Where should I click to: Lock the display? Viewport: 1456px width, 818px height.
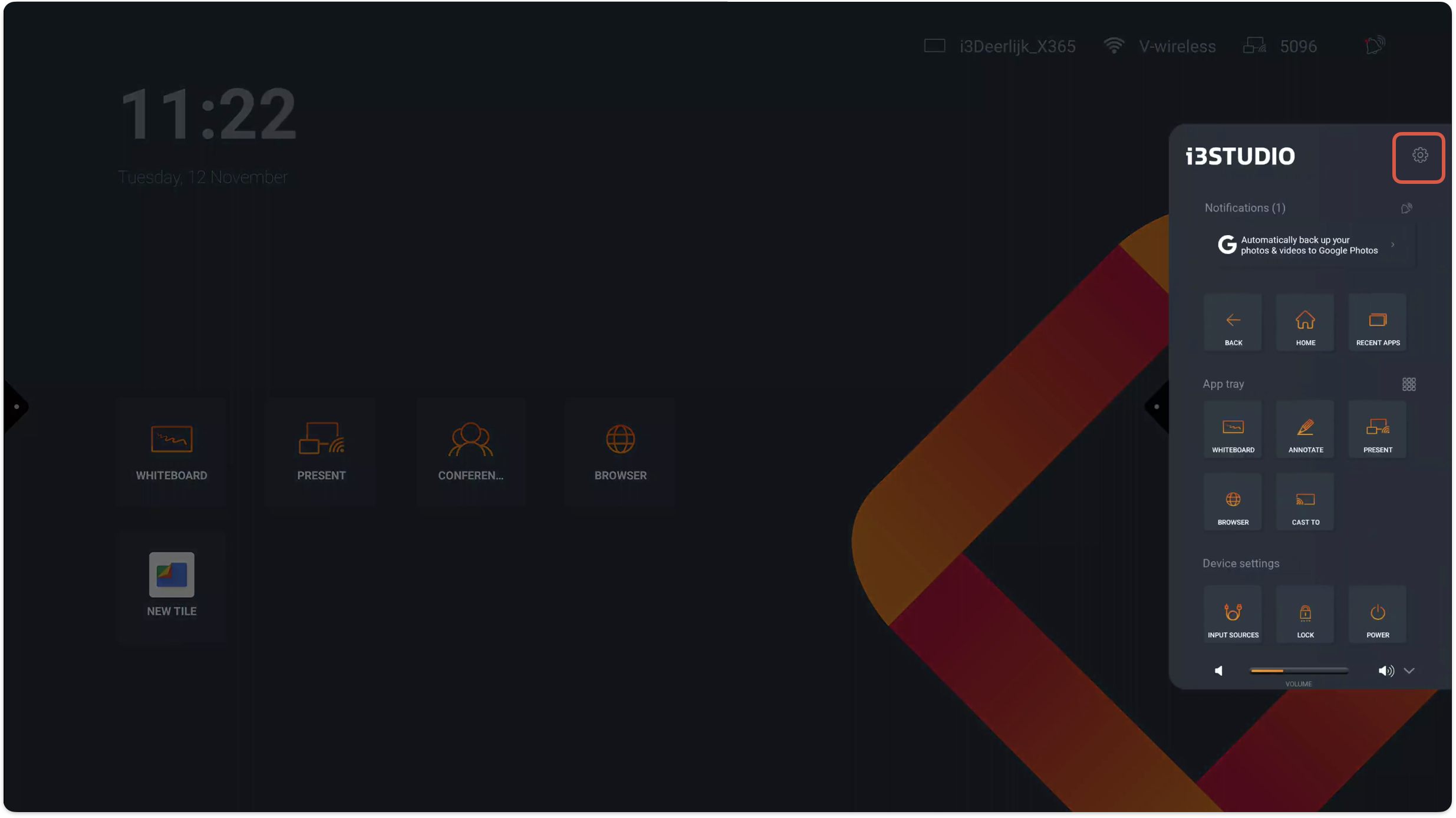(1305, 616)
